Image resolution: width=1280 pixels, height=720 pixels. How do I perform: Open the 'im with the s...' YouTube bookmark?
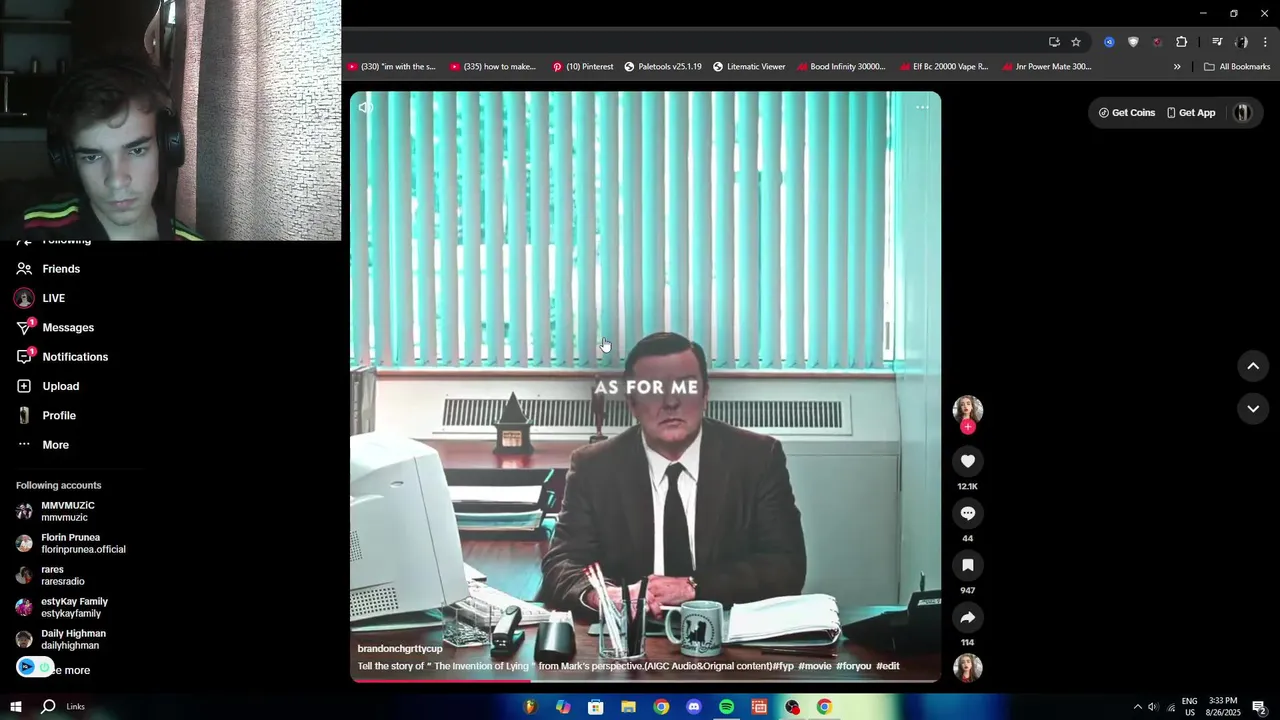click(391, 67)
